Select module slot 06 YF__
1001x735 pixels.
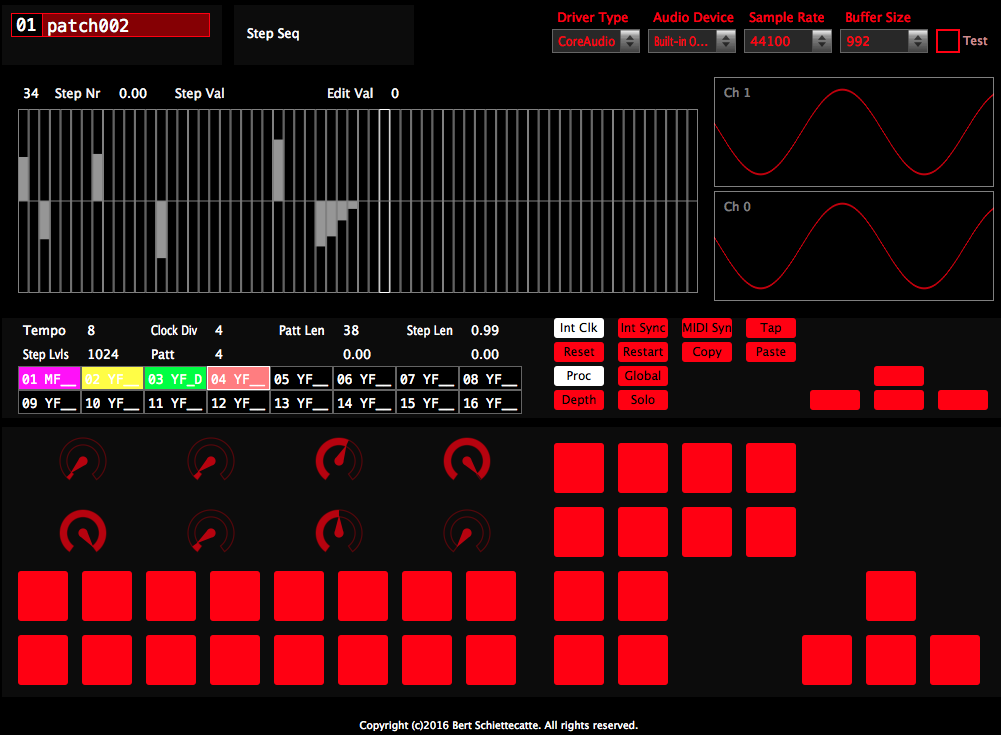365,379
